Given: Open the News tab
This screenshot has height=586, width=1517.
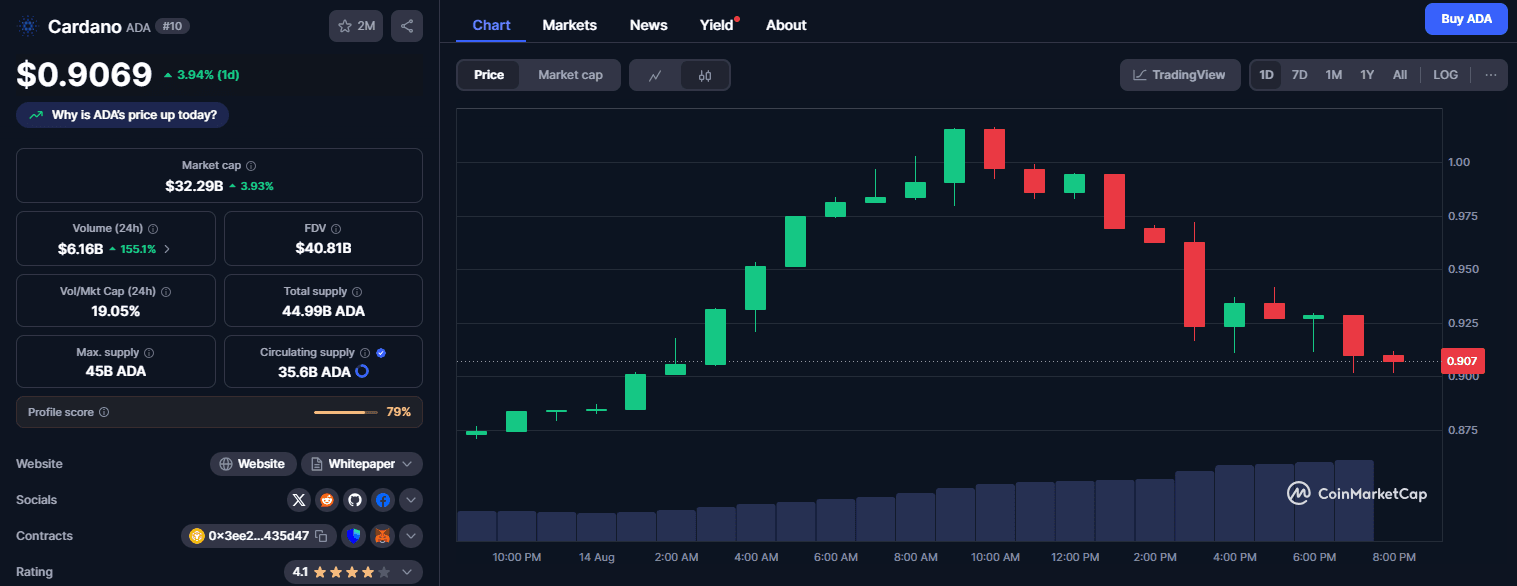Looking at the screenshot, I should (649, 25).
